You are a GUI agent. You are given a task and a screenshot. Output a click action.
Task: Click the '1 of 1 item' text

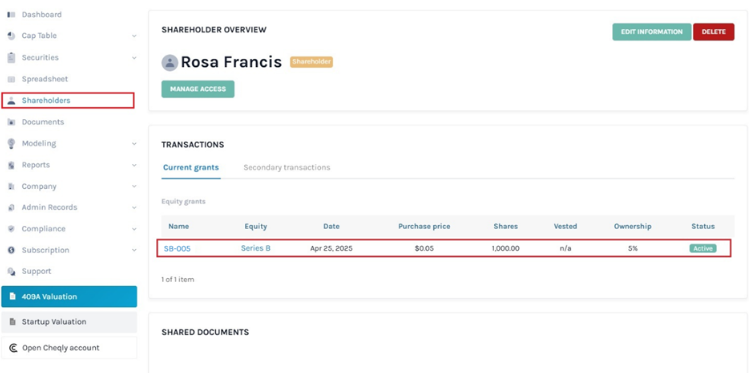178,279
